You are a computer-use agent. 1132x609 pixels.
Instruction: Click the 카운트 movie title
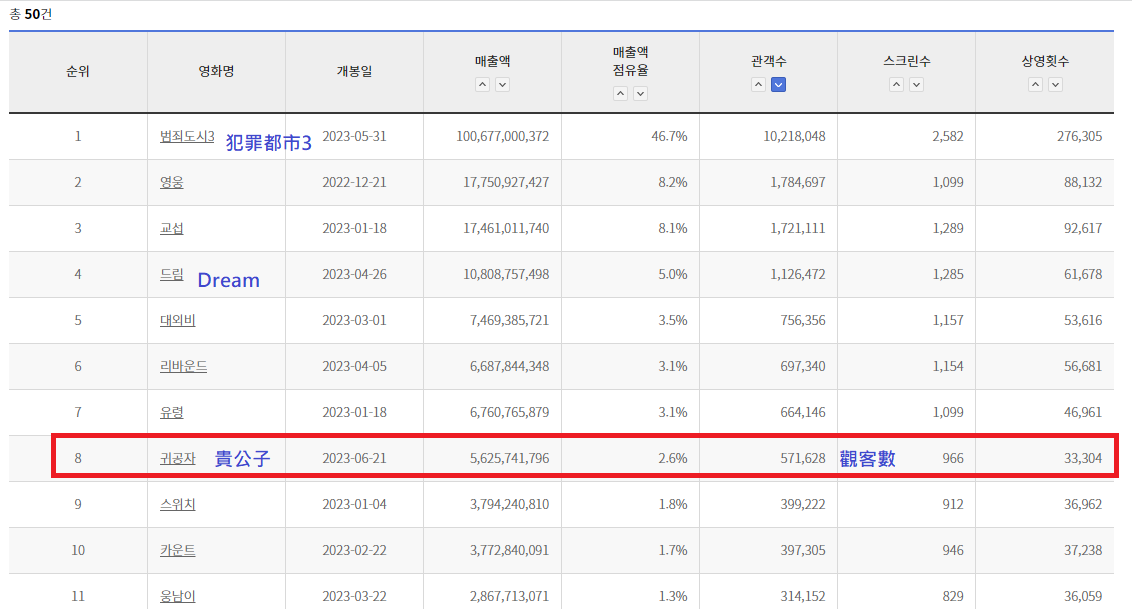[177, 550]
